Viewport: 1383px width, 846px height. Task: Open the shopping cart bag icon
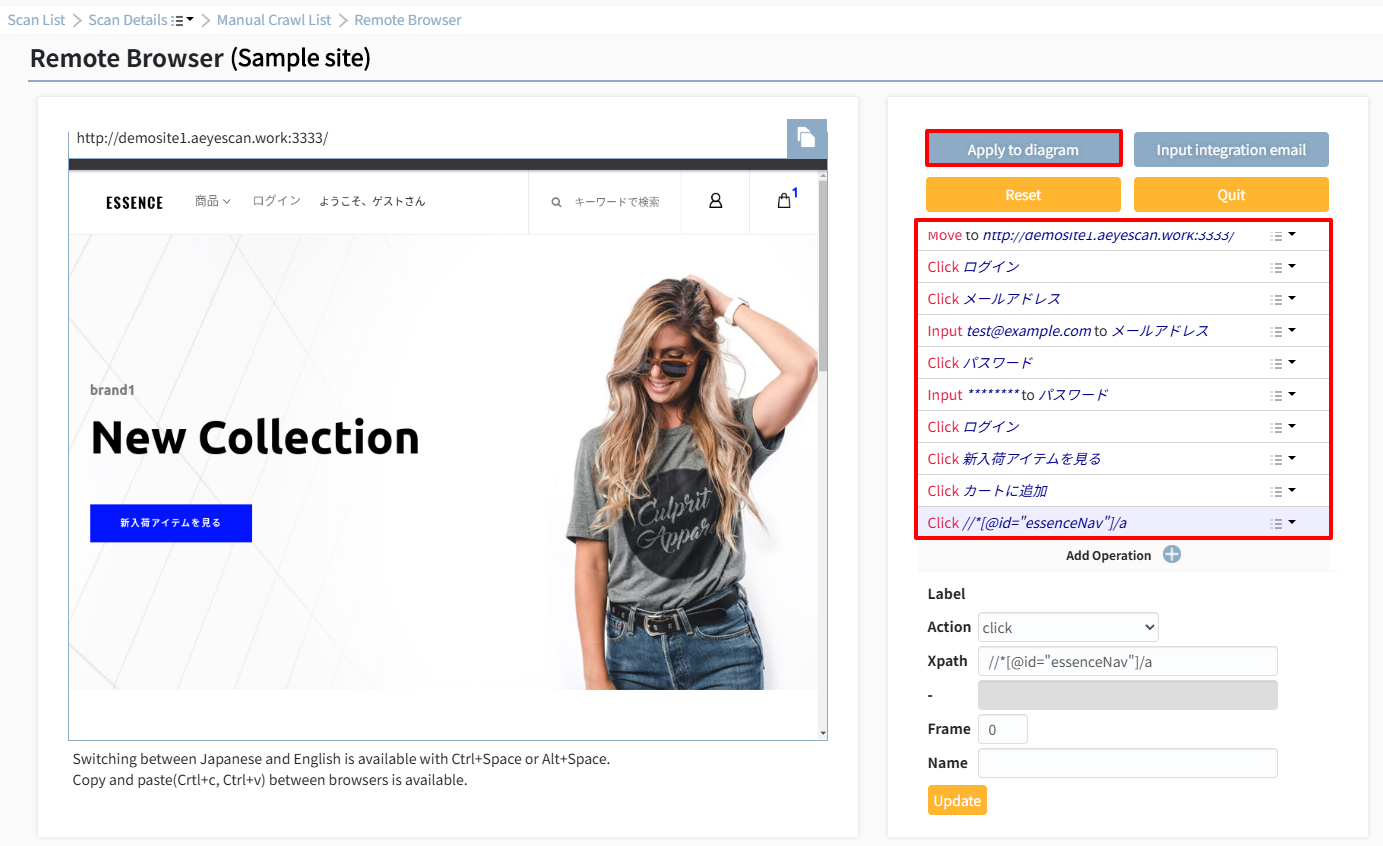click(x=784, y=201)
